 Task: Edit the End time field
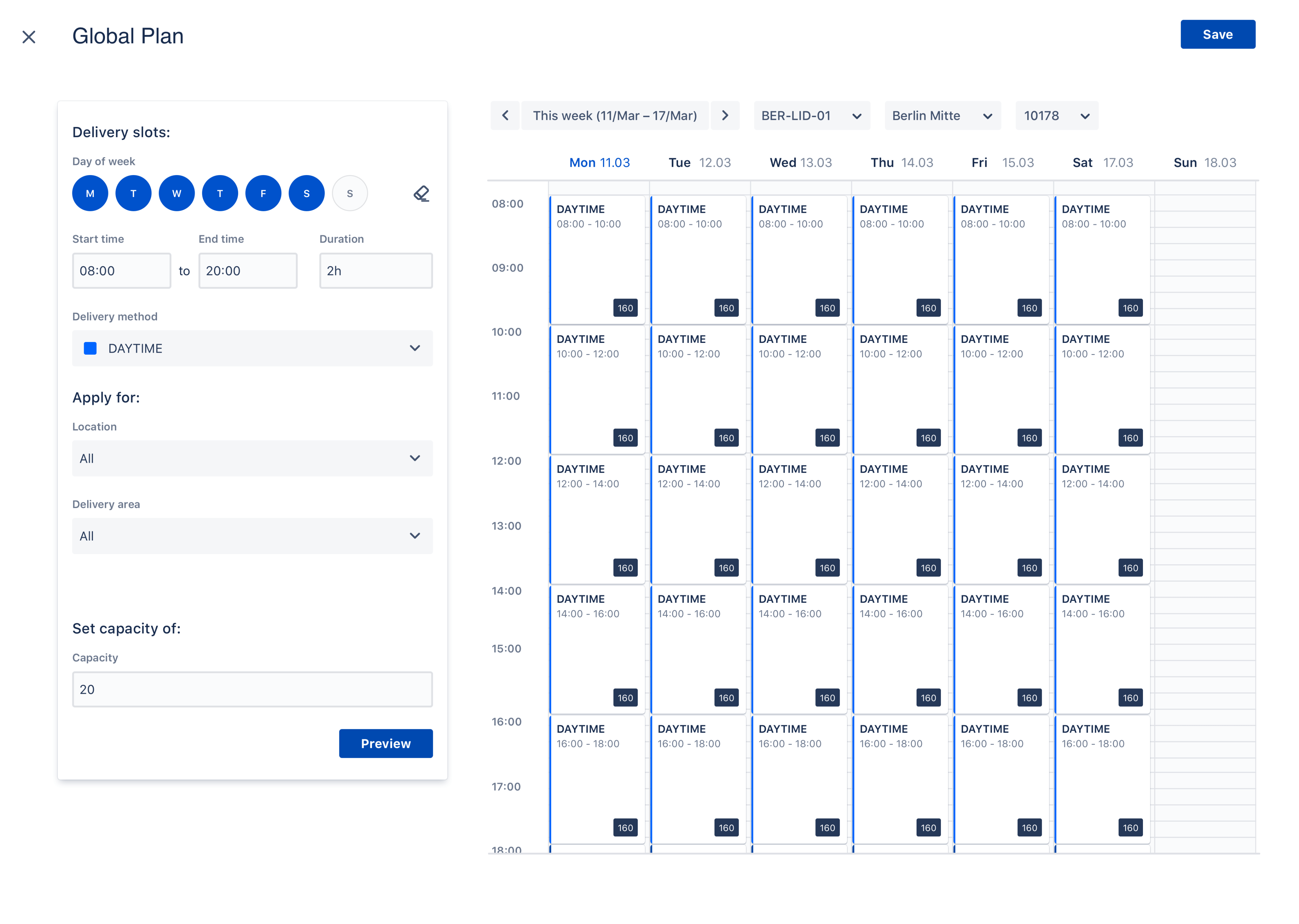coord(247,271)
